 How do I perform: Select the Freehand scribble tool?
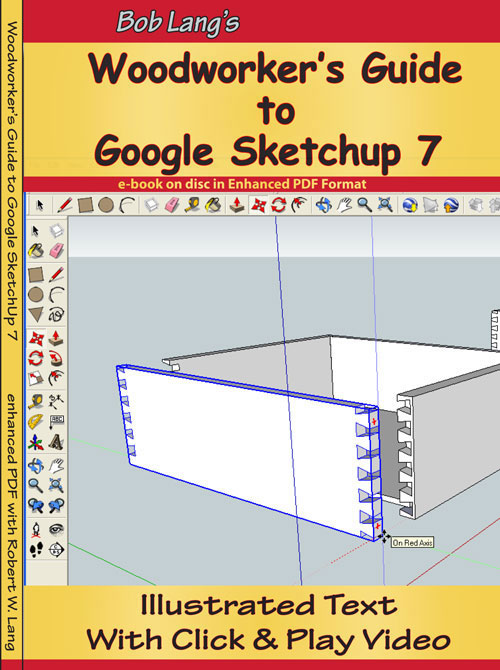tap(56, 314)
